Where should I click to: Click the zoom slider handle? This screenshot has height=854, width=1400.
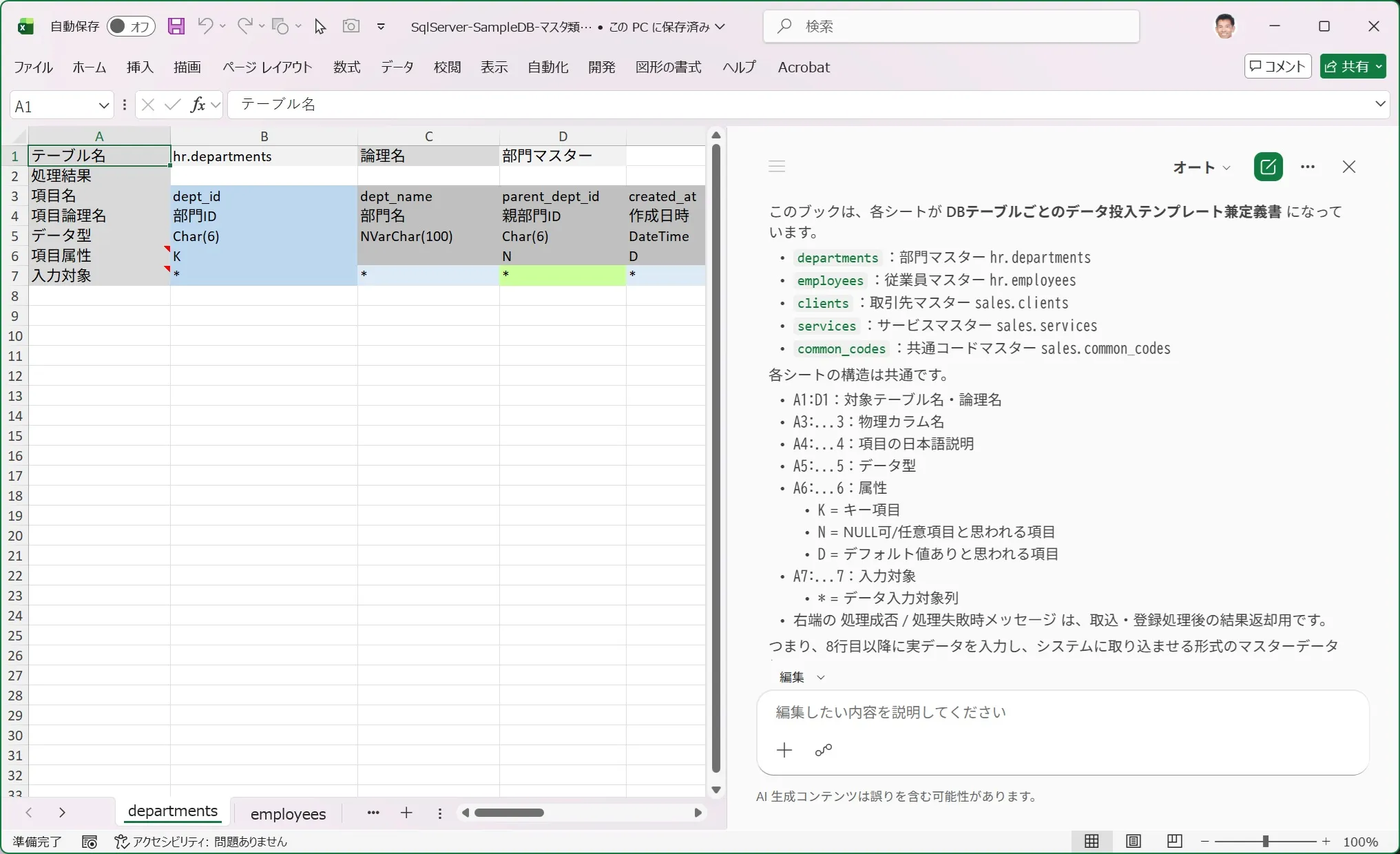click(x=1266, y=842)
